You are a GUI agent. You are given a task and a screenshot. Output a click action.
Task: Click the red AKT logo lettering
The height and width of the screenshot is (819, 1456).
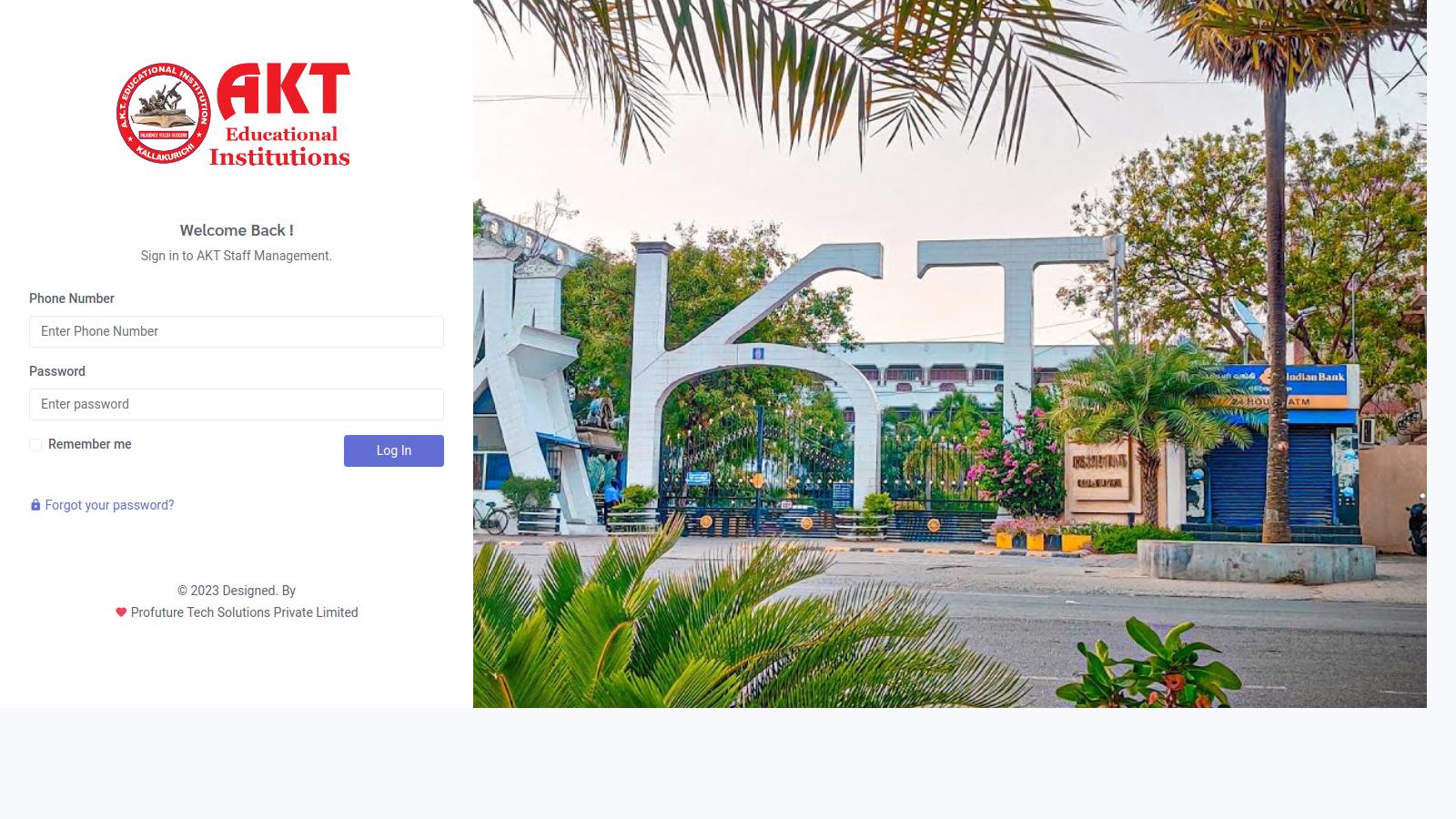(283, 91)
